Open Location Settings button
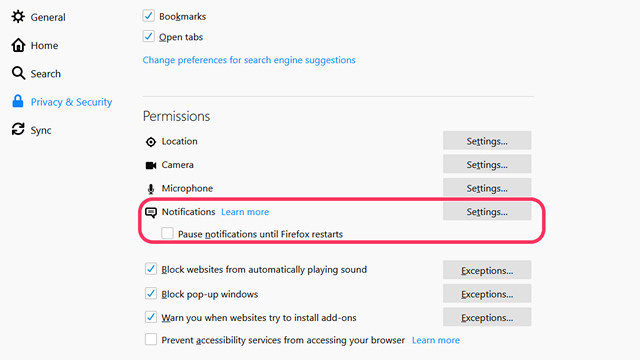The height and width of the screenshot is (360, 640). point(487,141)
